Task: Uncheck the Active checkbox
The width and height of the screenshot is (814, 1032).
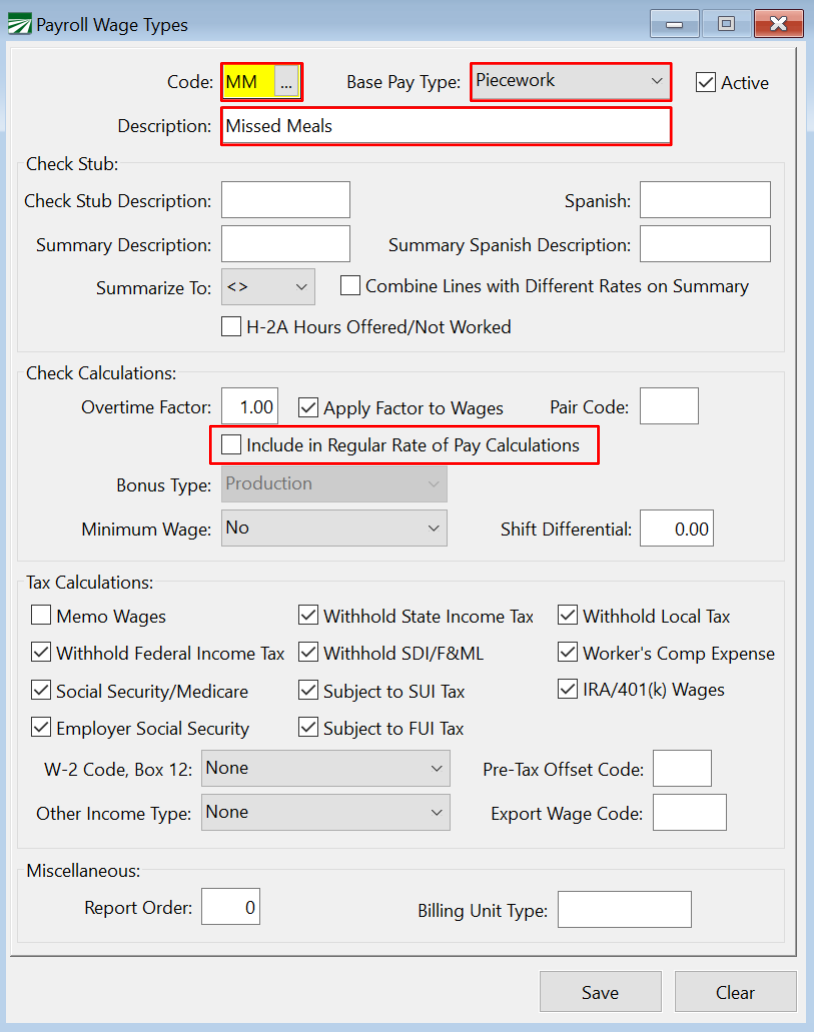Action: click(707, 83)
